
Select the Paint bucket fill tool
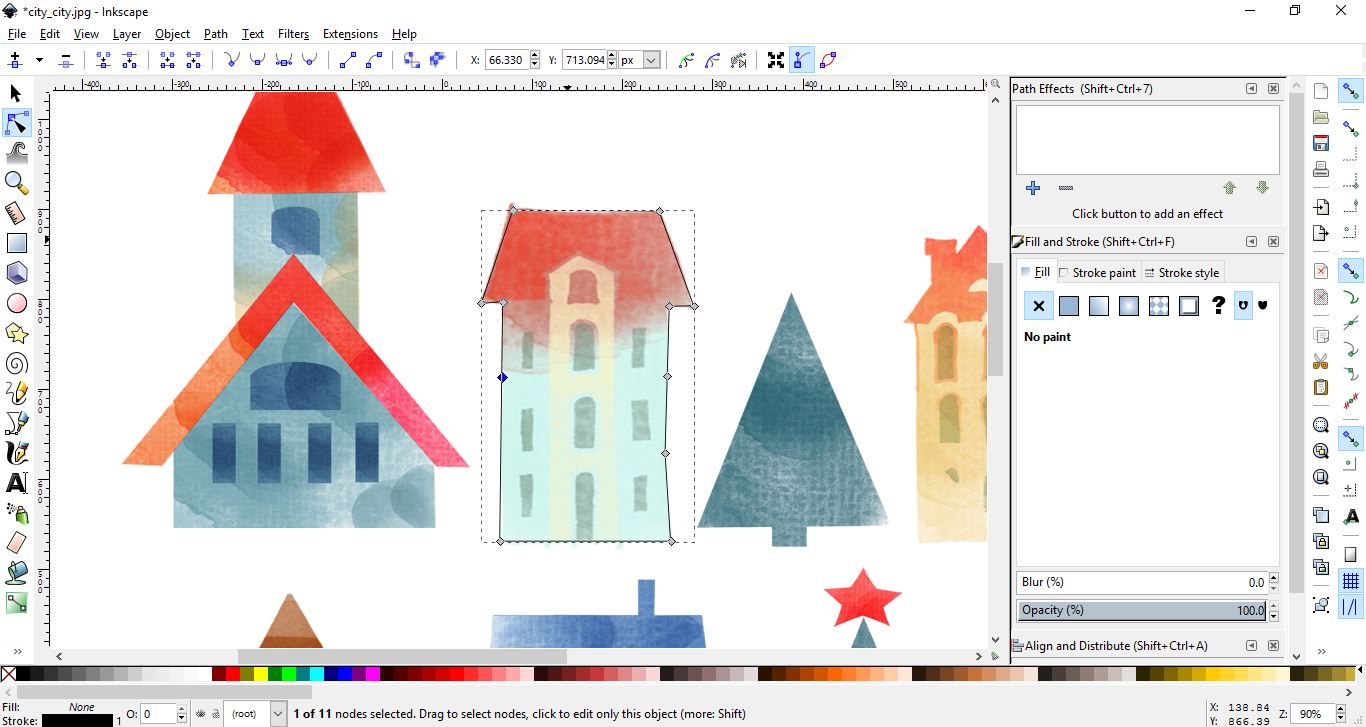point(16,573)
